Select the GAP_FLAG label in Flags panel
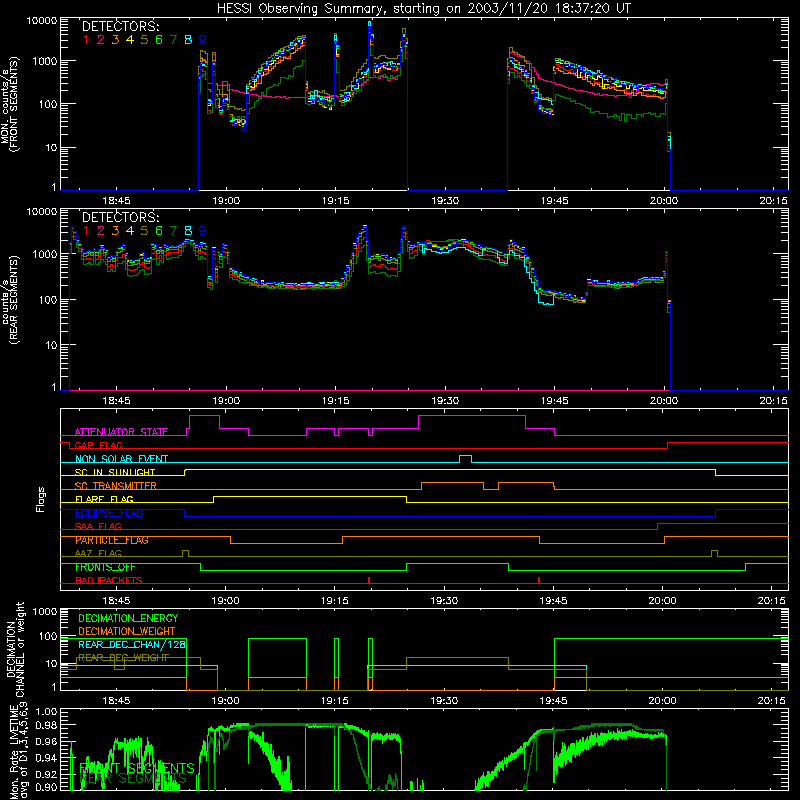800x800 pixels. tap(98, 445)
